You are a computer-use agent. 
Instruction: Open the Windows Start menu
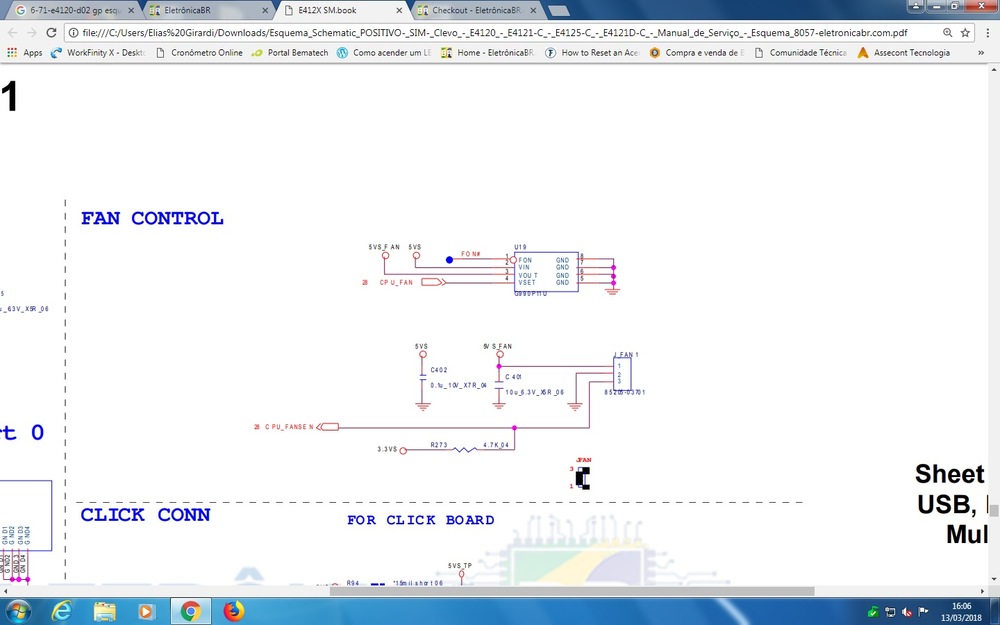pos(18,611)
